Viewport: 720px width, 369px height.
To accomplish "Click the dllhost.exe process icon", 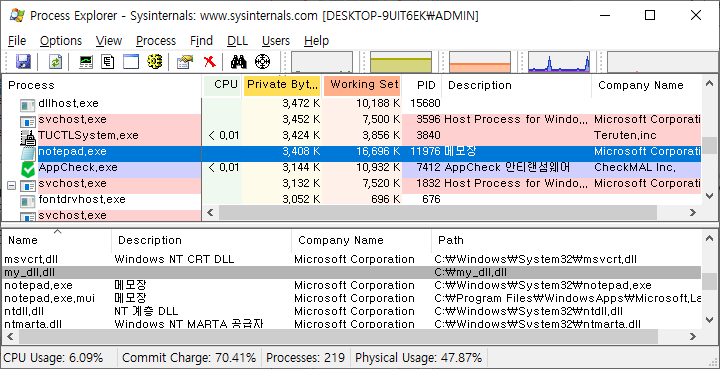I will coord(28,106).
